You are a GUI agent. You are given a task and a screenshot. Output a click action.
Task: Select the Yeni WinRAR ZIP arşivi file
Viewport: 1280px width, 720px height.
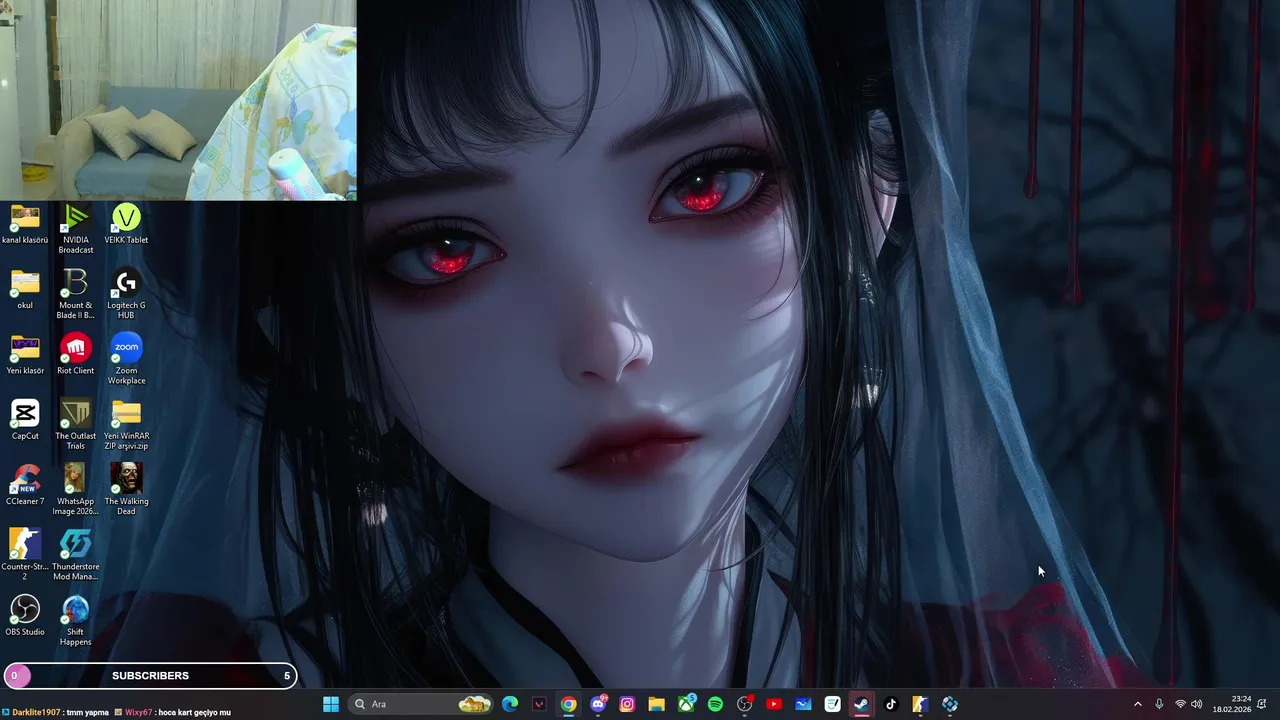(x=126, y=425)
